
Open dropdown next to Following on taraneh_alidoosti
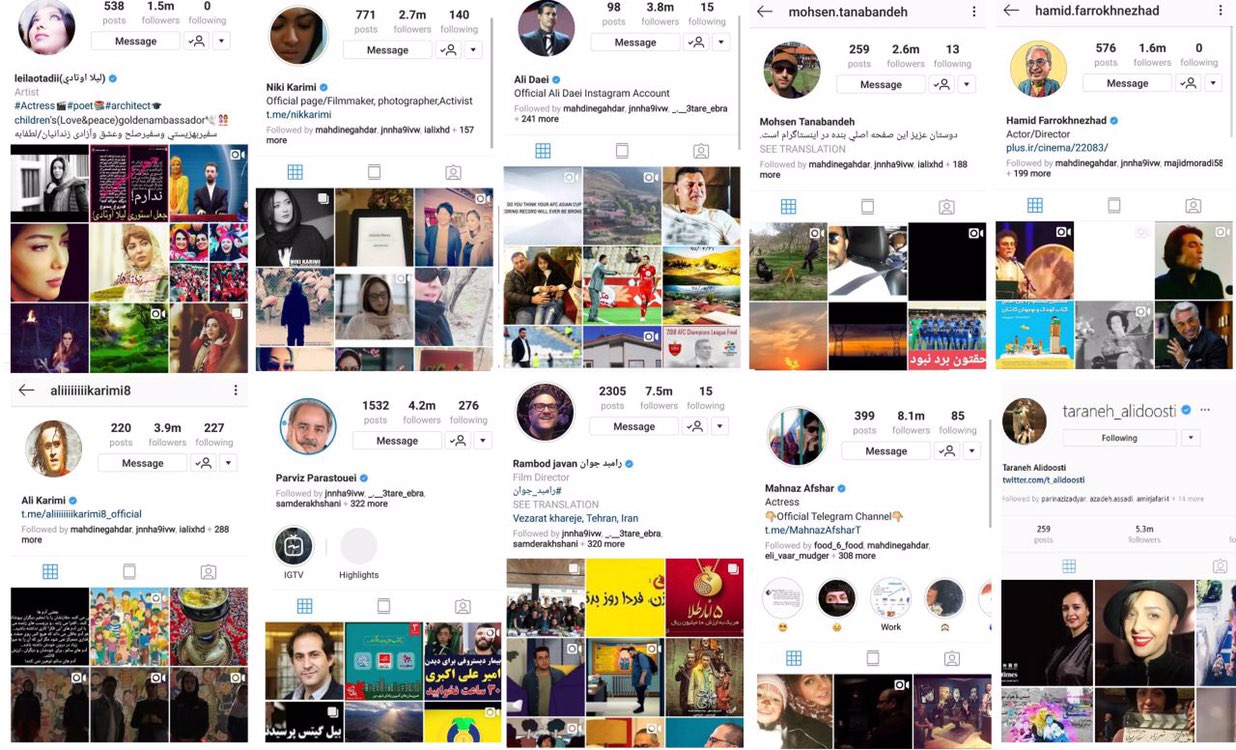pos(1190,438)
